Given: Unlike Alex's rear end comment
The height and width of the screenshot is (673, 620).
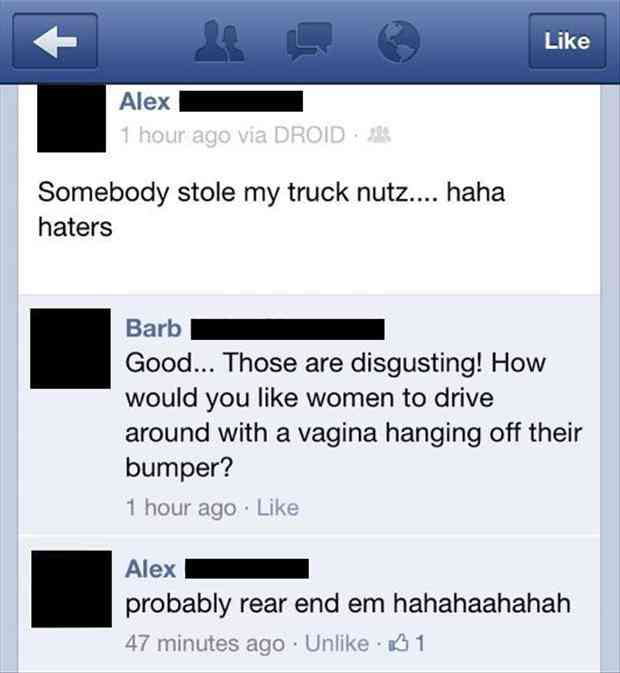Looking at the screenshot, I should click(x=337, y=643).
